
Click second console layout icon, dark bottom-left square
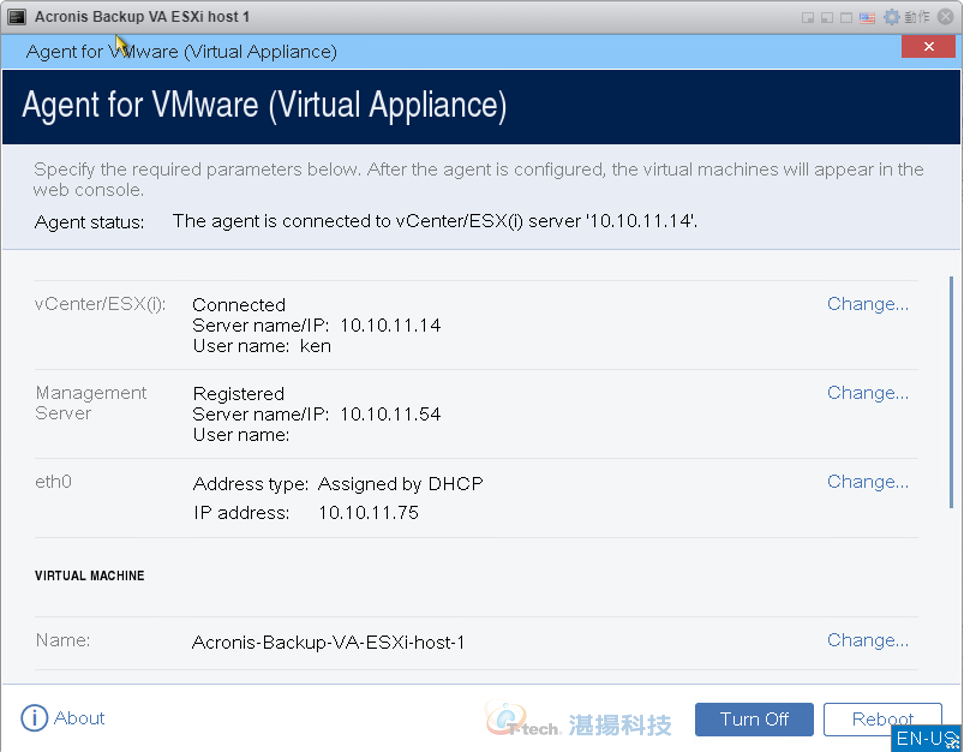pyautogui.click(x=827, y=17)
